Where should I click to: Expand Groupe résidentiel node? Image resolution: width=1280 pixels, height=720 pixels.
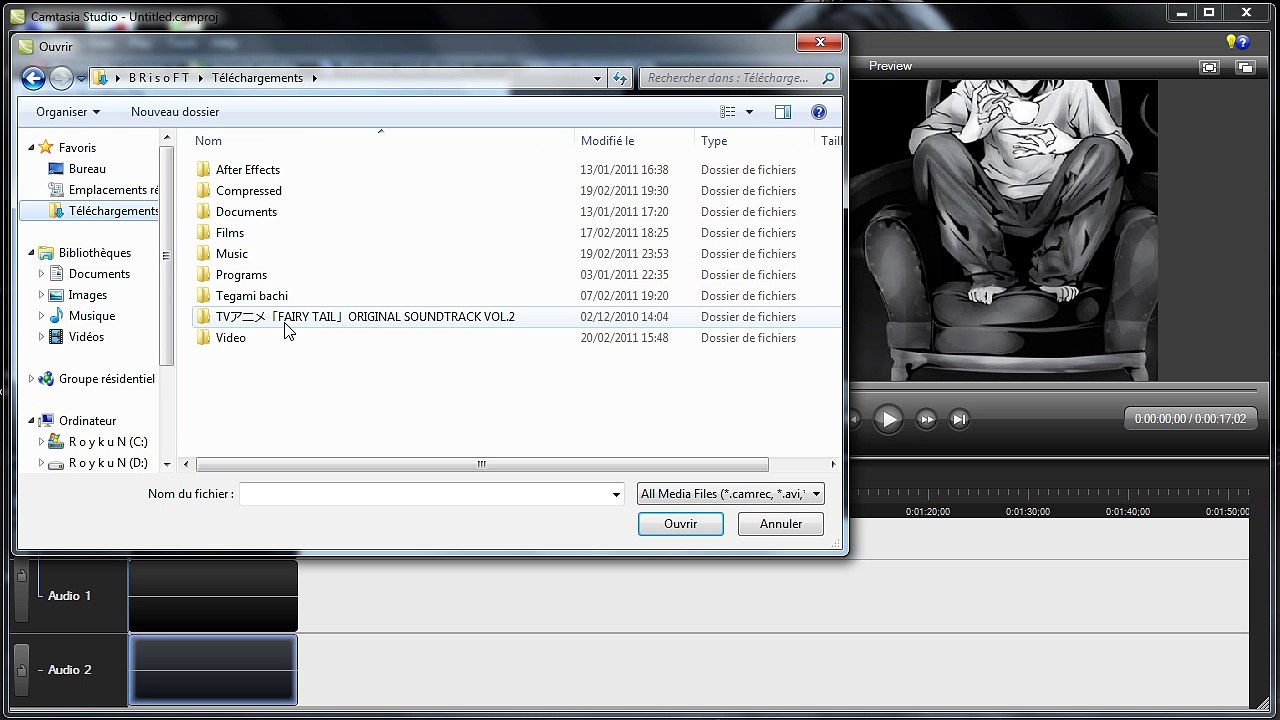pos(31,379)
